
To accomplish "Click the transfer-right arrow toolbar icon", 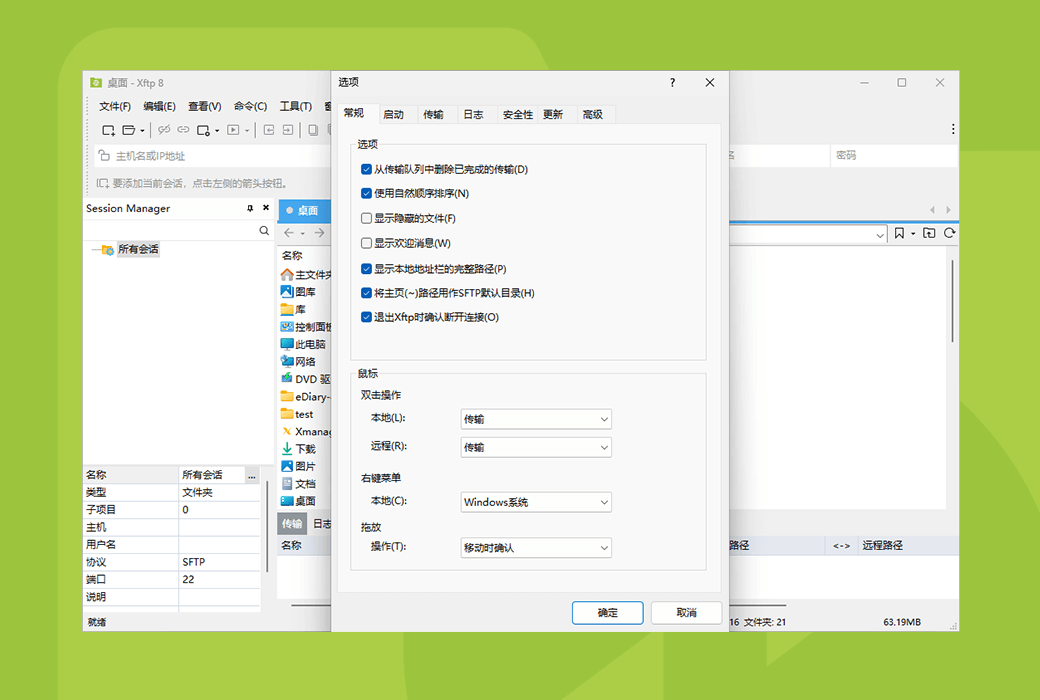I will coord(288,130).
